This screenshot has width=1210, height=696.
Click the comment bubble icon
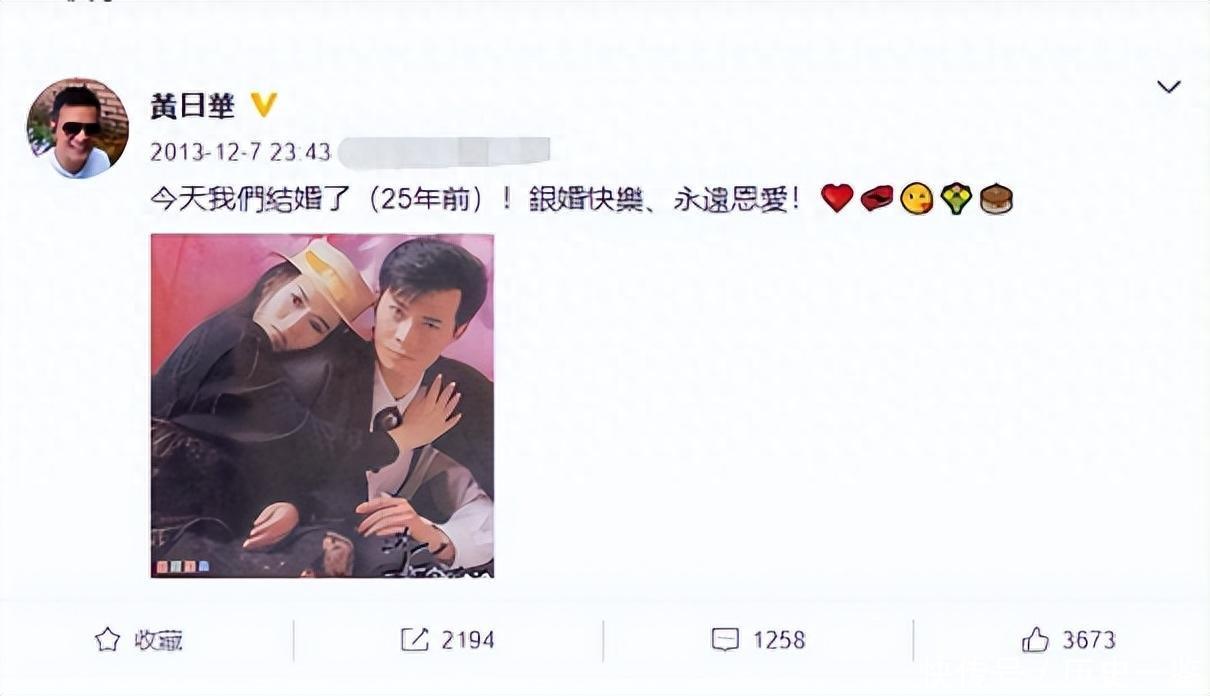click(725, 640)
